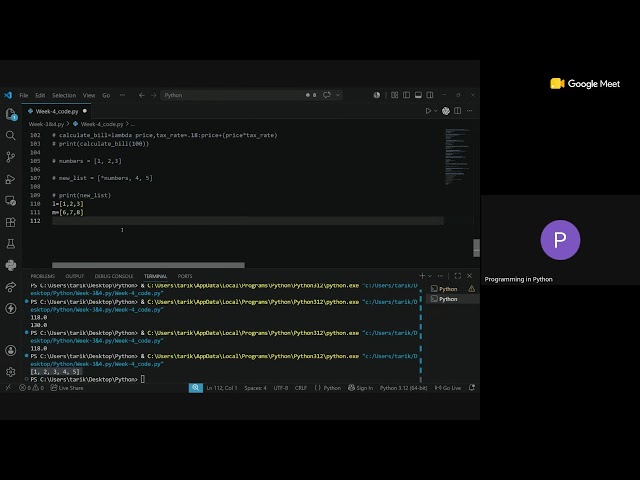Select the second Python terminal entry
Viewport: 640px width, 480px height.
(x=453, y=299)
